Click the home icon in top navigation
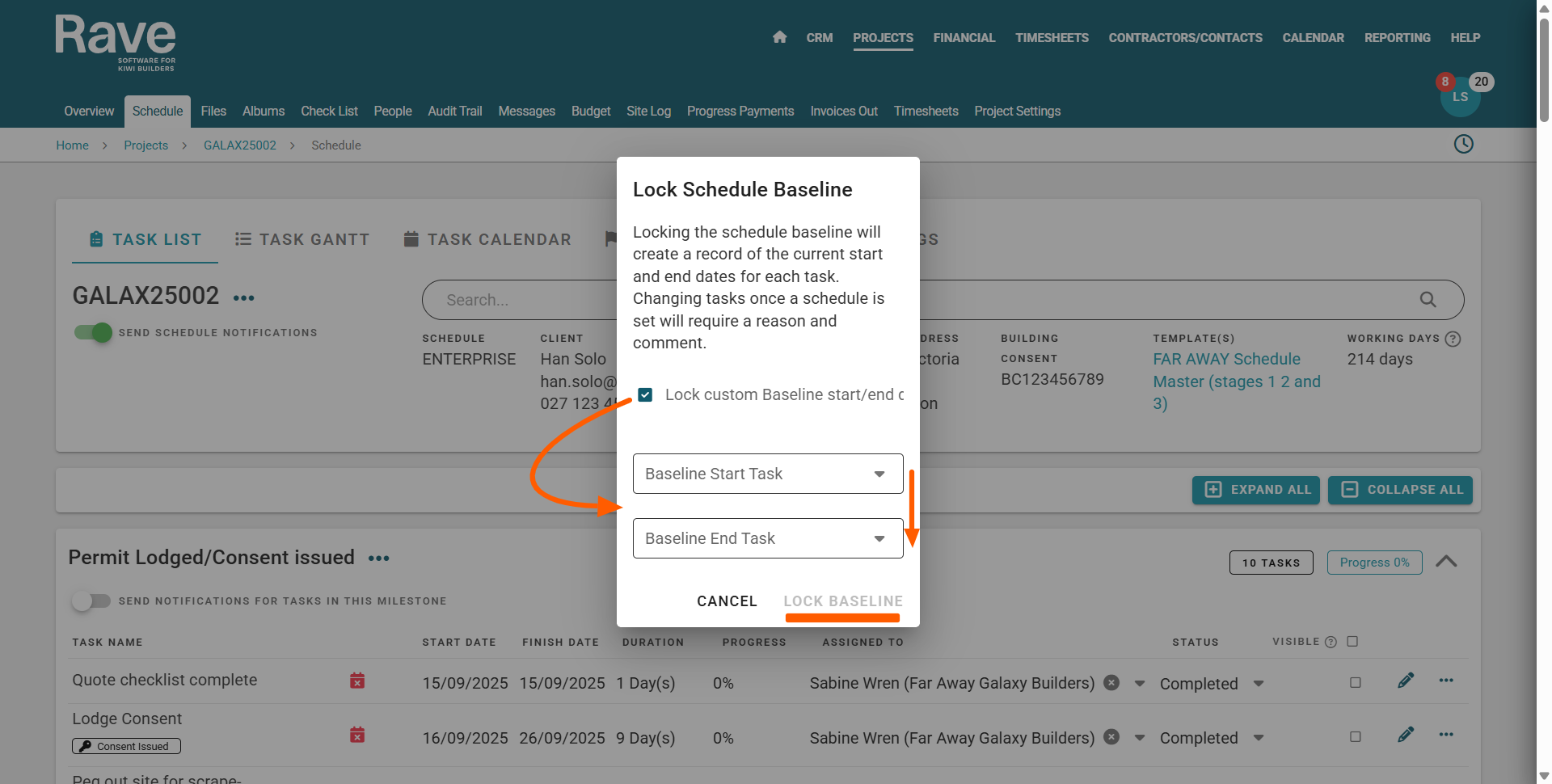1552x784 pixels. click(779, 37)
